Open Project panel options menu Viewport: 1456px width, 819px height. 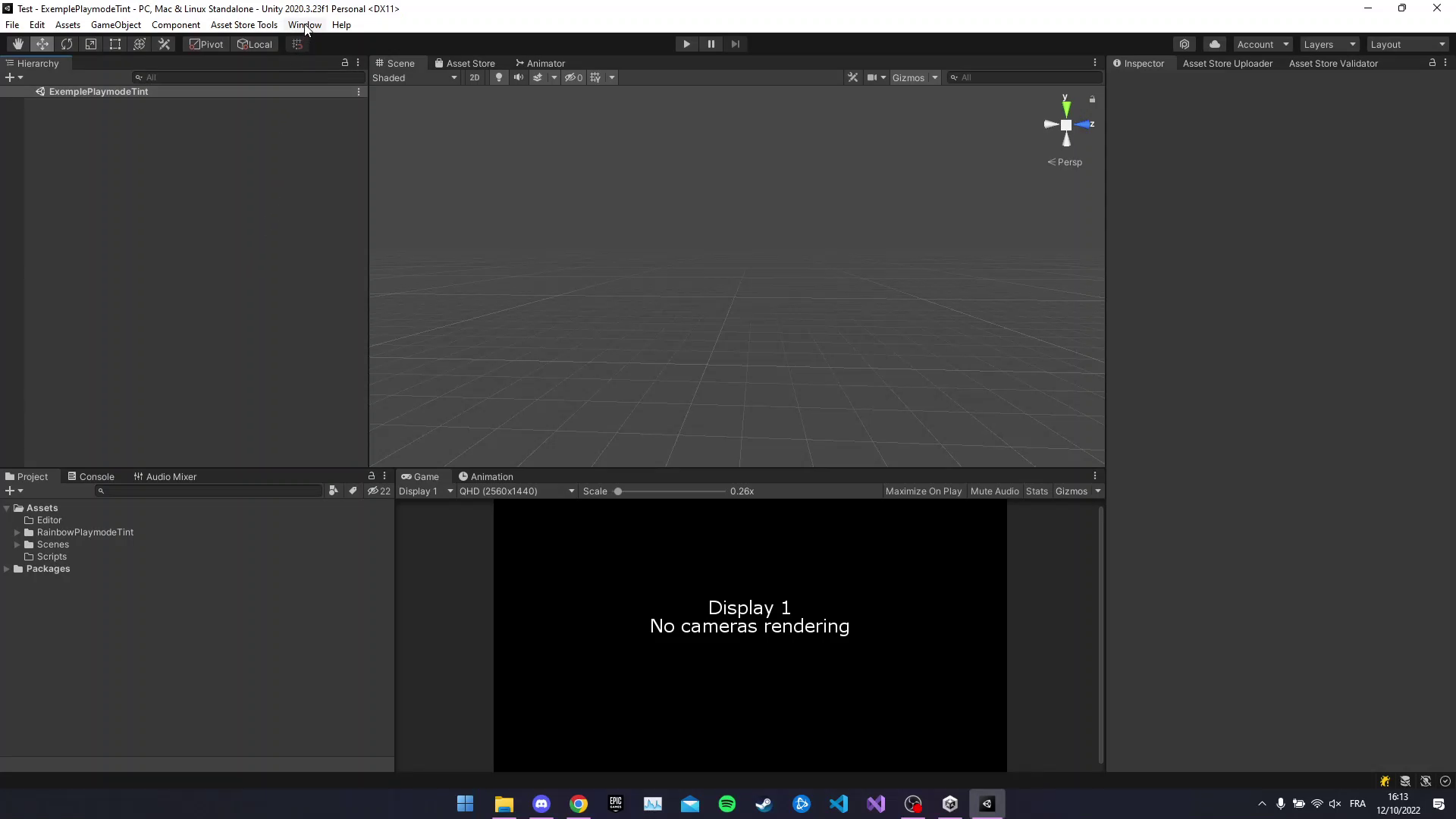tap(384, 476)
